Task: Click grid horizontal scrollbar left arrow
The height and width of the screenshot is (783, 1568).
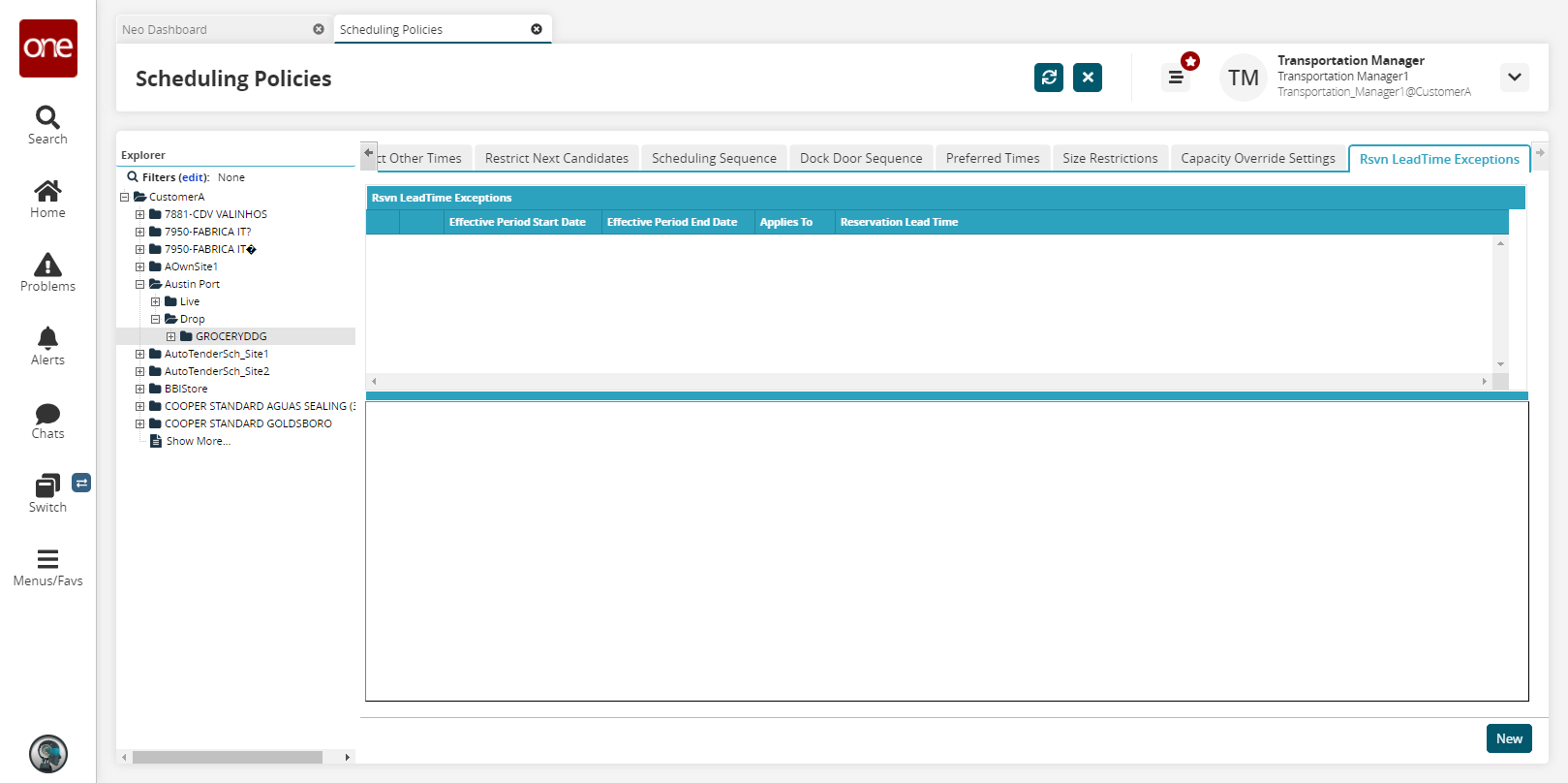Action: pos(373,381)
